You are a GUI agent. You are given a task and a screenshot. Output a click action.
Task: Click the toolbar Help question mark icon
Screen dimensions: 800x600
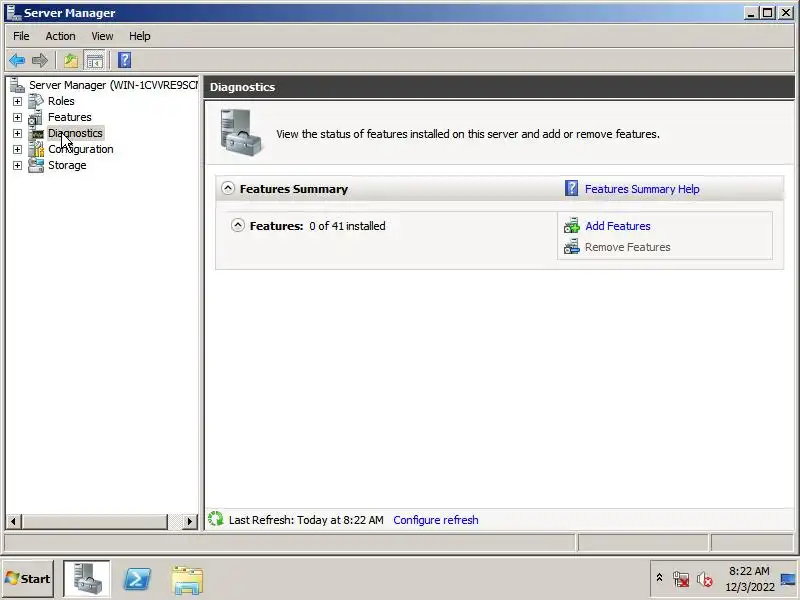pos(124,60)
